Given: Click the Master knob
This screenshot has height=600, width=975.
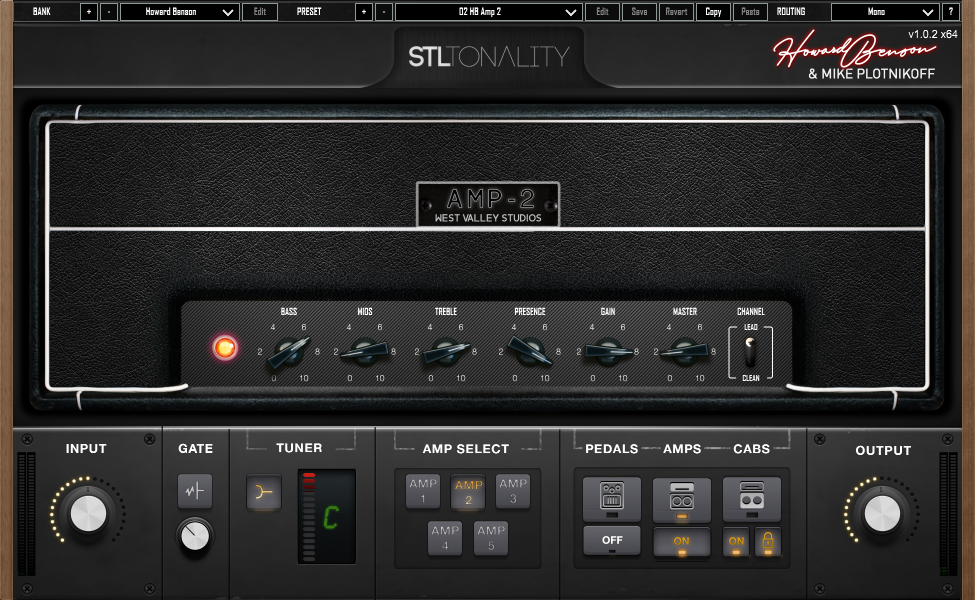Looking at the screenshot, I should tap(685, 352).
